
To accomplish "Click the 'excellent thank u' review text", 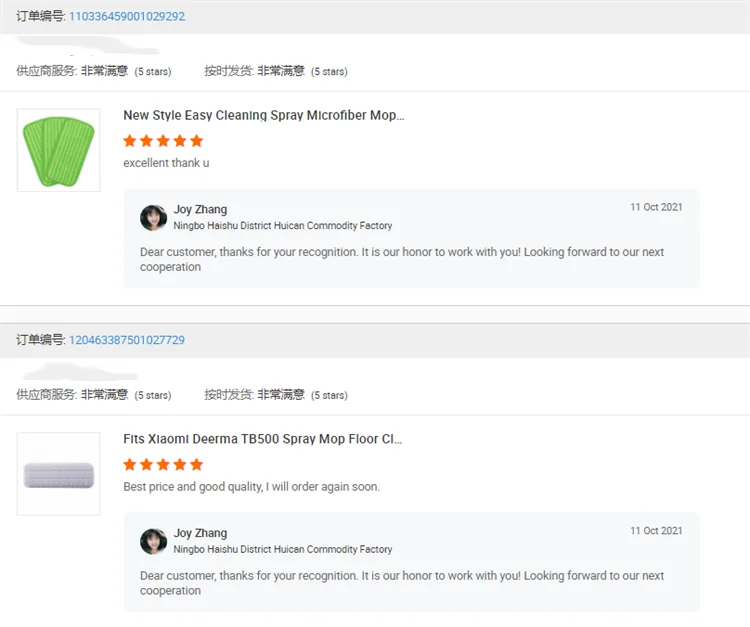I will coord(166,163).
